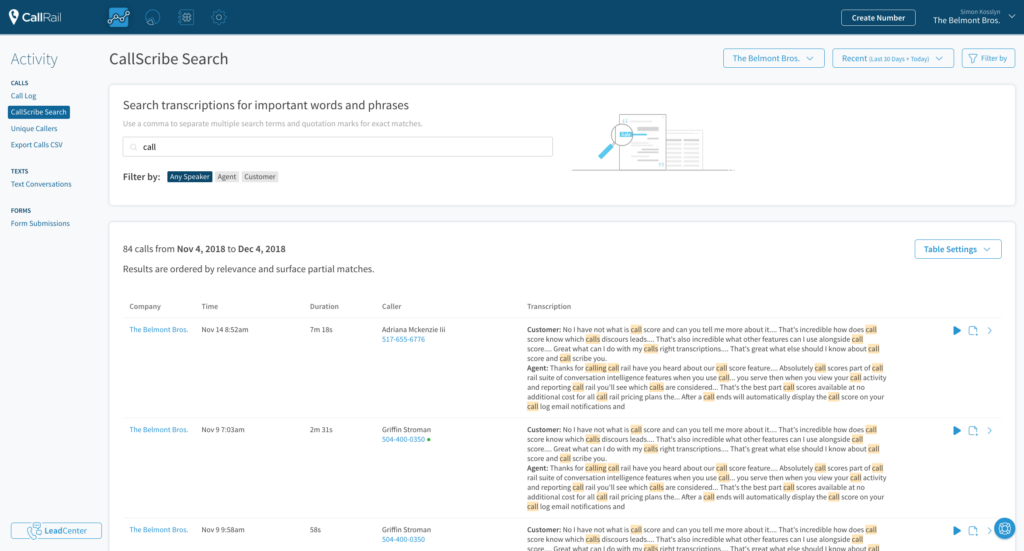Click the magnifier icon in search field
Screen dimensions: 1024x551
133,147
